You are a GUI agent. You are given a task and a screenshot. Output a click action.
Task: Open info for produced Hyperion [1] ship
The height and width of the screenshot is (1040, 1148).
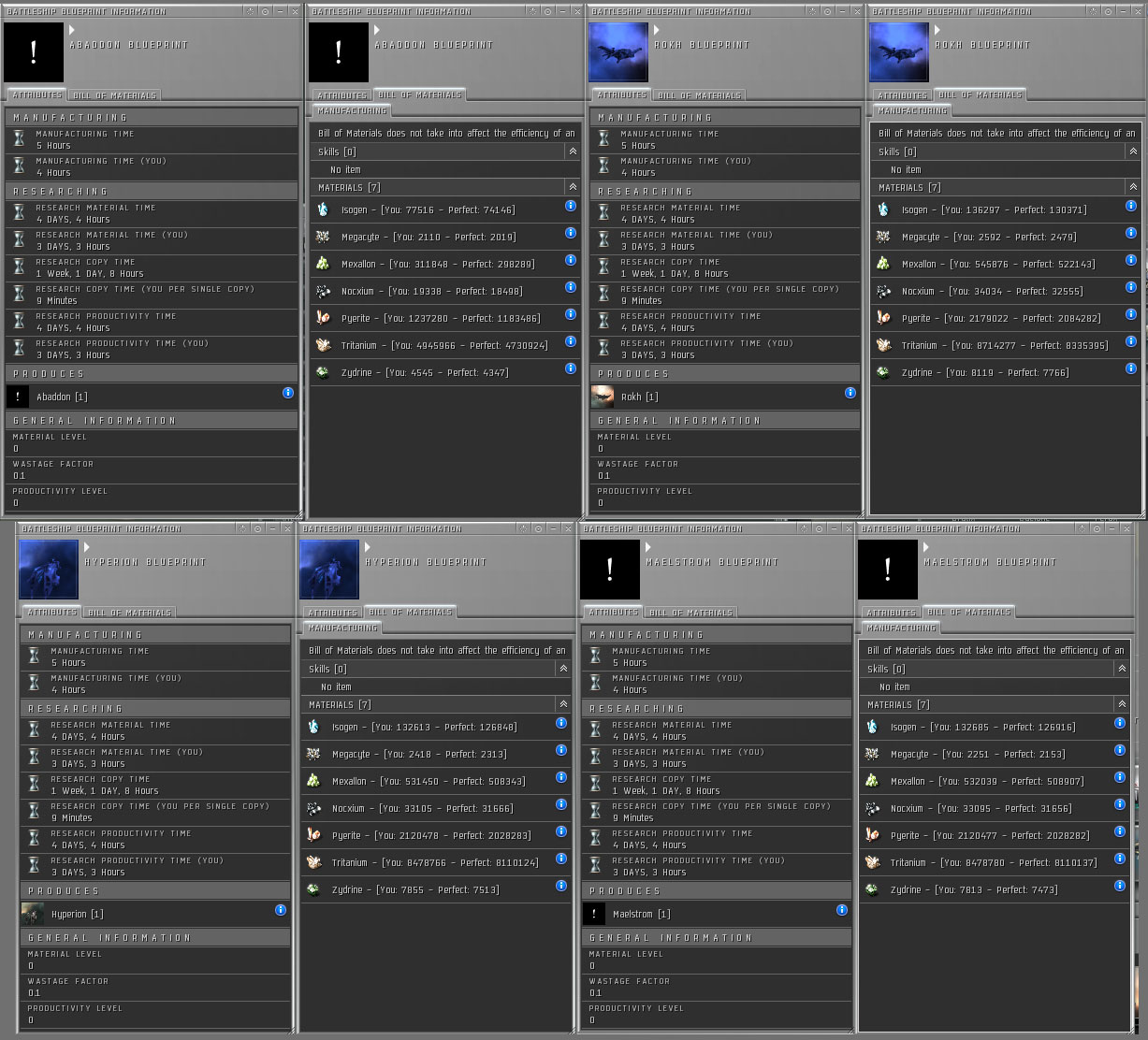click(281, 910)
